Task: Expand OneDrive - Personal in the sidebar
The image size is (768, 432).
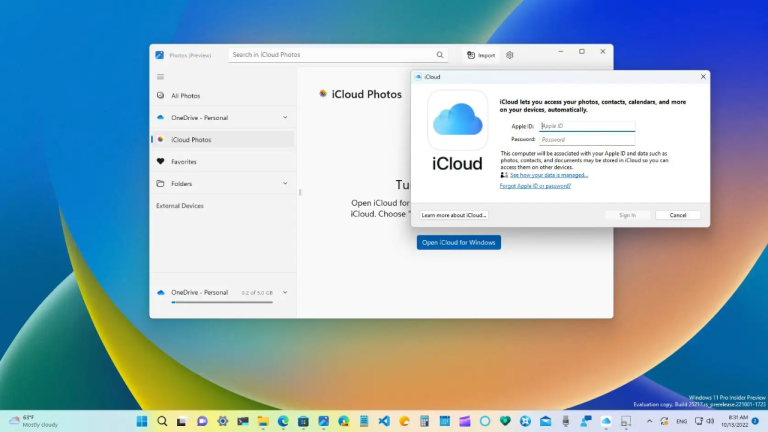Action: click(x=285, y=118)
